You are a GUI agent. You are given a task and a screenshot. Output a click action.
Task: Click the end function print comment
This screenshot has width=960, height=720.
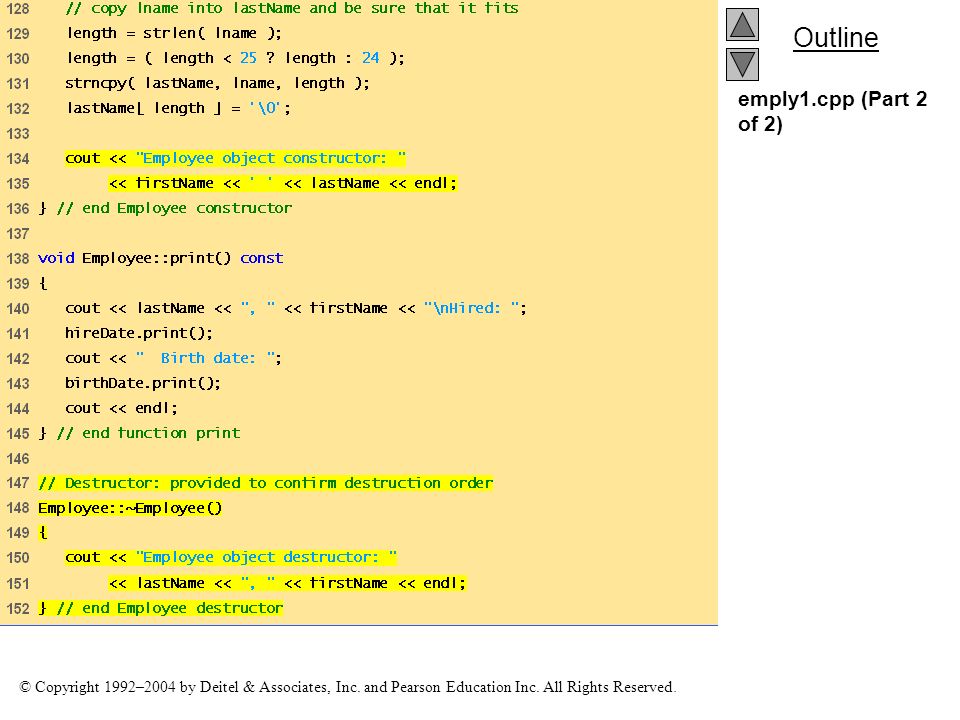point(148,433)
